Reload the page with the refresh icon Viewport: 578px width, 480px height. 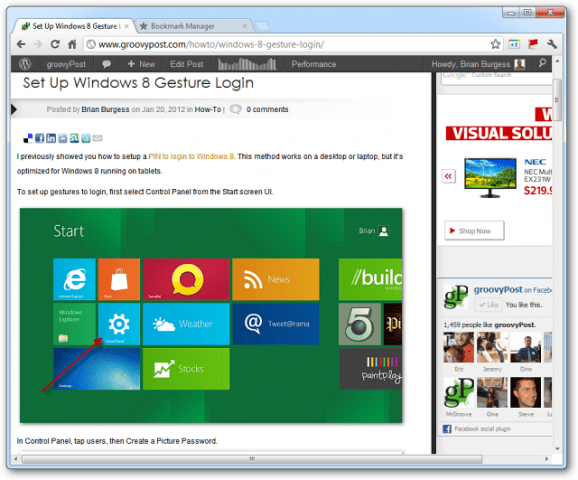point(55,45)
